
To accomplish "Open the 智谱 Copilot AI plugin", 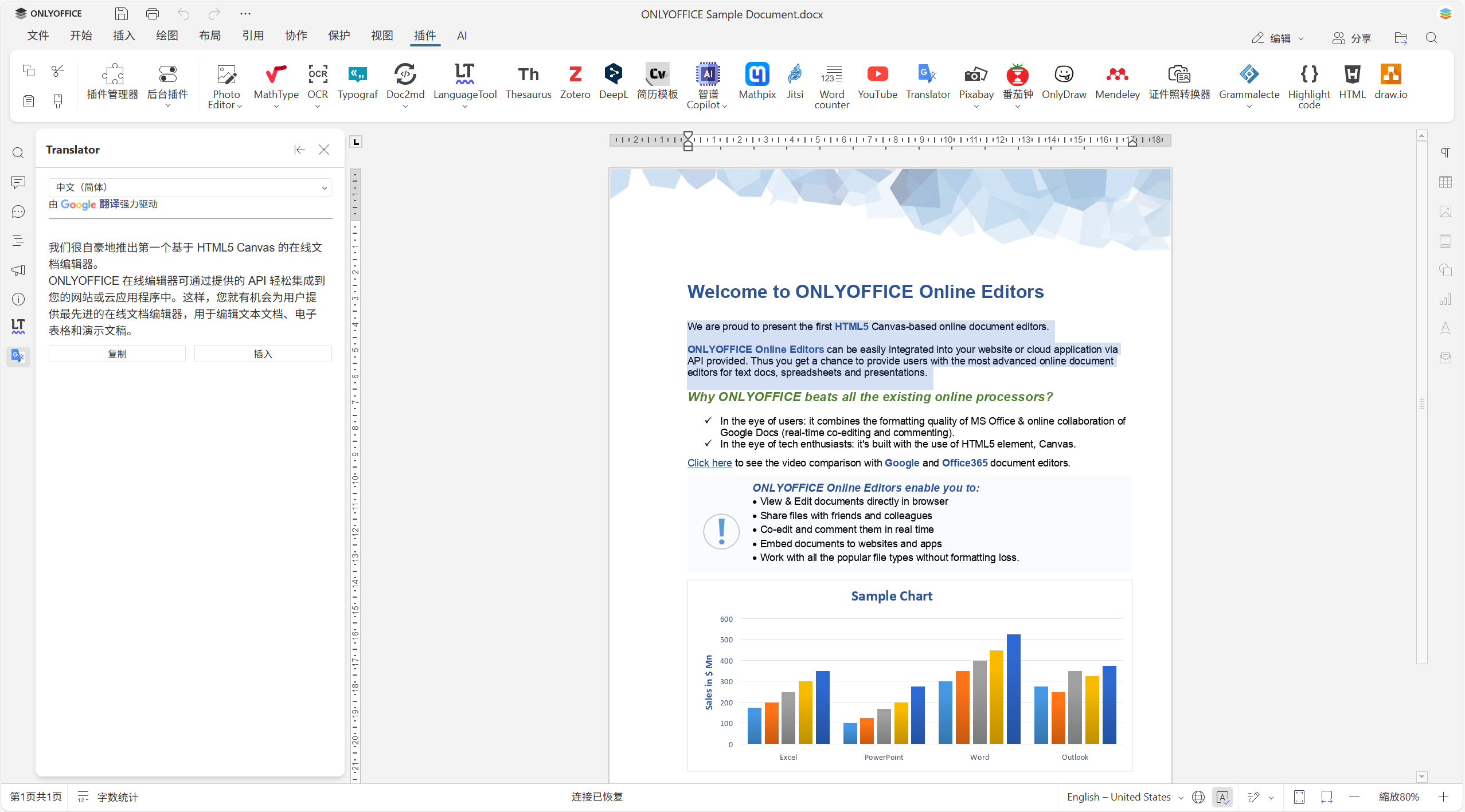I will pyautogui.click(x=708, y=86).
